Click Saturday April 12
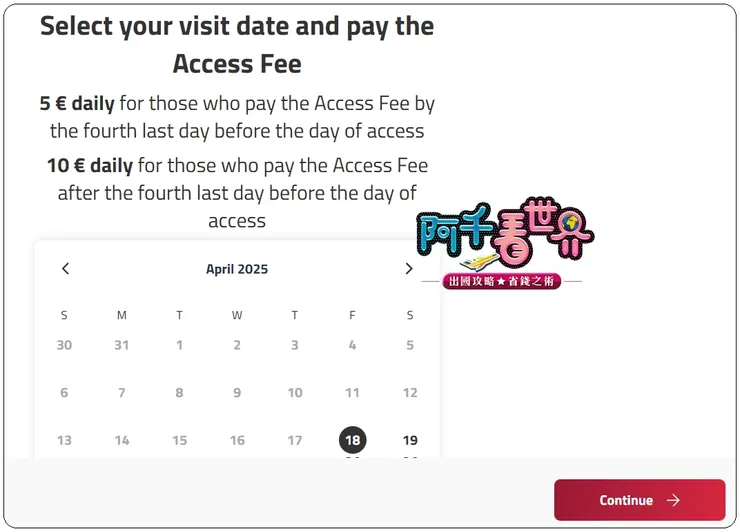 [410, 393]
